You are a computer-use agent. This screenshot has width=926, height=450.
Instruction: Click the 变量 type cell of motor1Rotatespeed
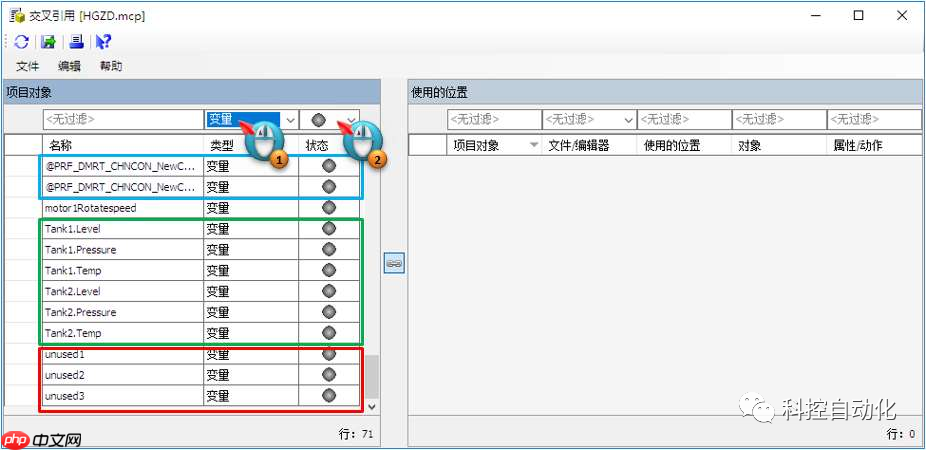click(252, 208)
